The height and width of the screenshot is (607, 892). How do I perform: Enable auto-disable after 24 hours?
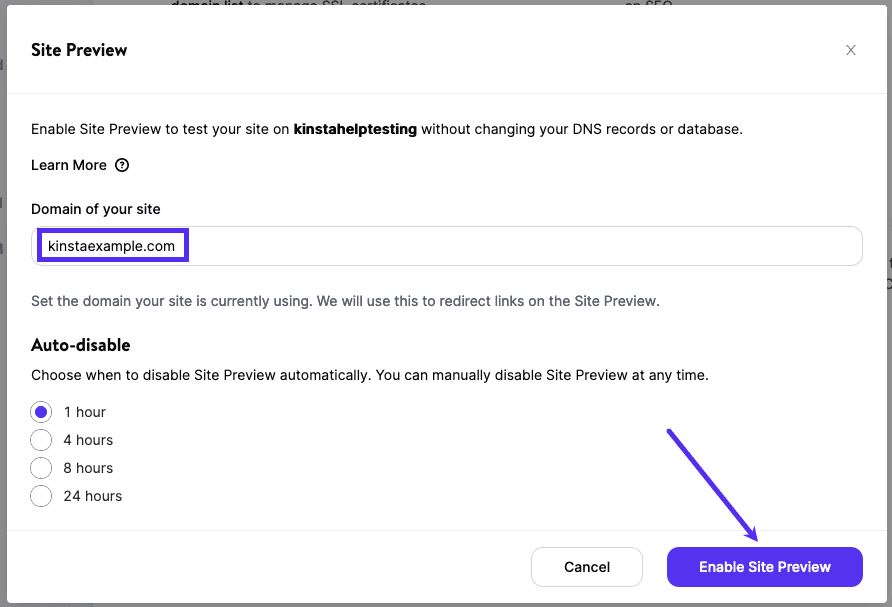40,496
